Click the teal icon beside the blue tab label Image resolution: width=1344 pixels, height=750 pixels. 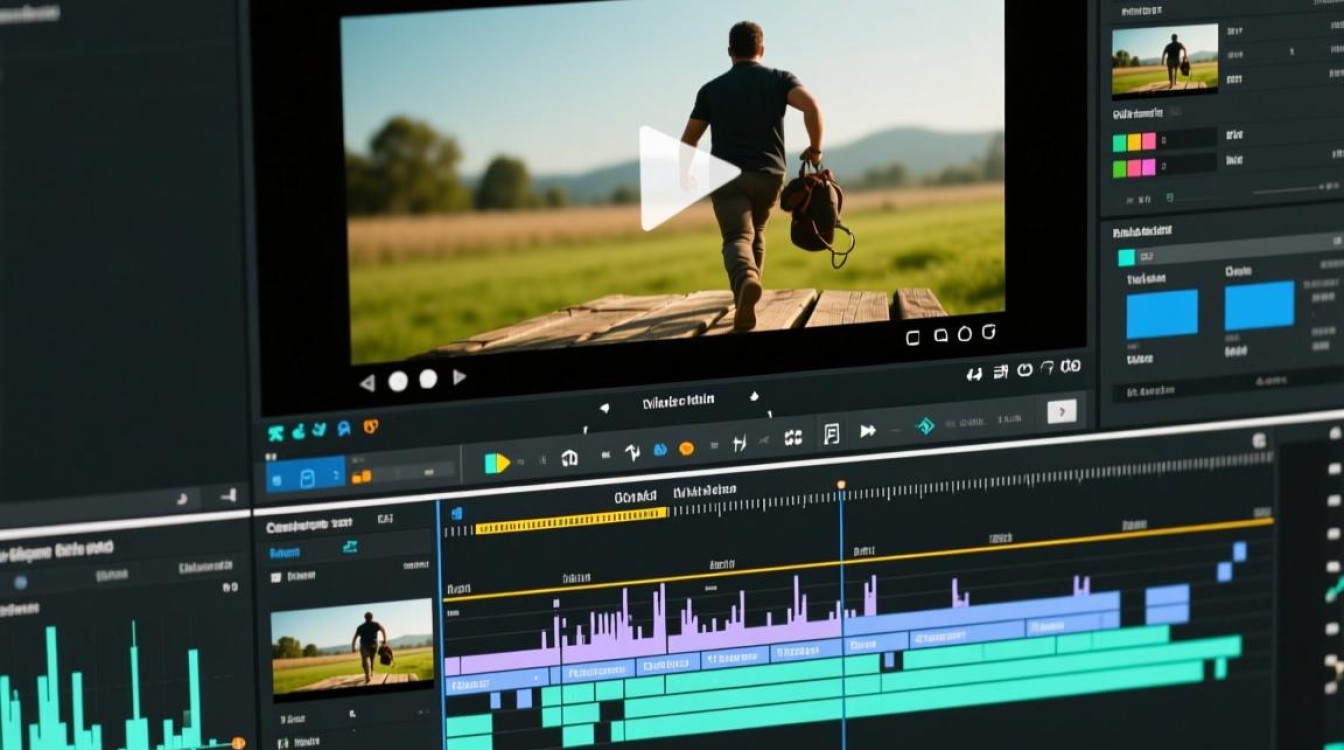tap(350, 546)
